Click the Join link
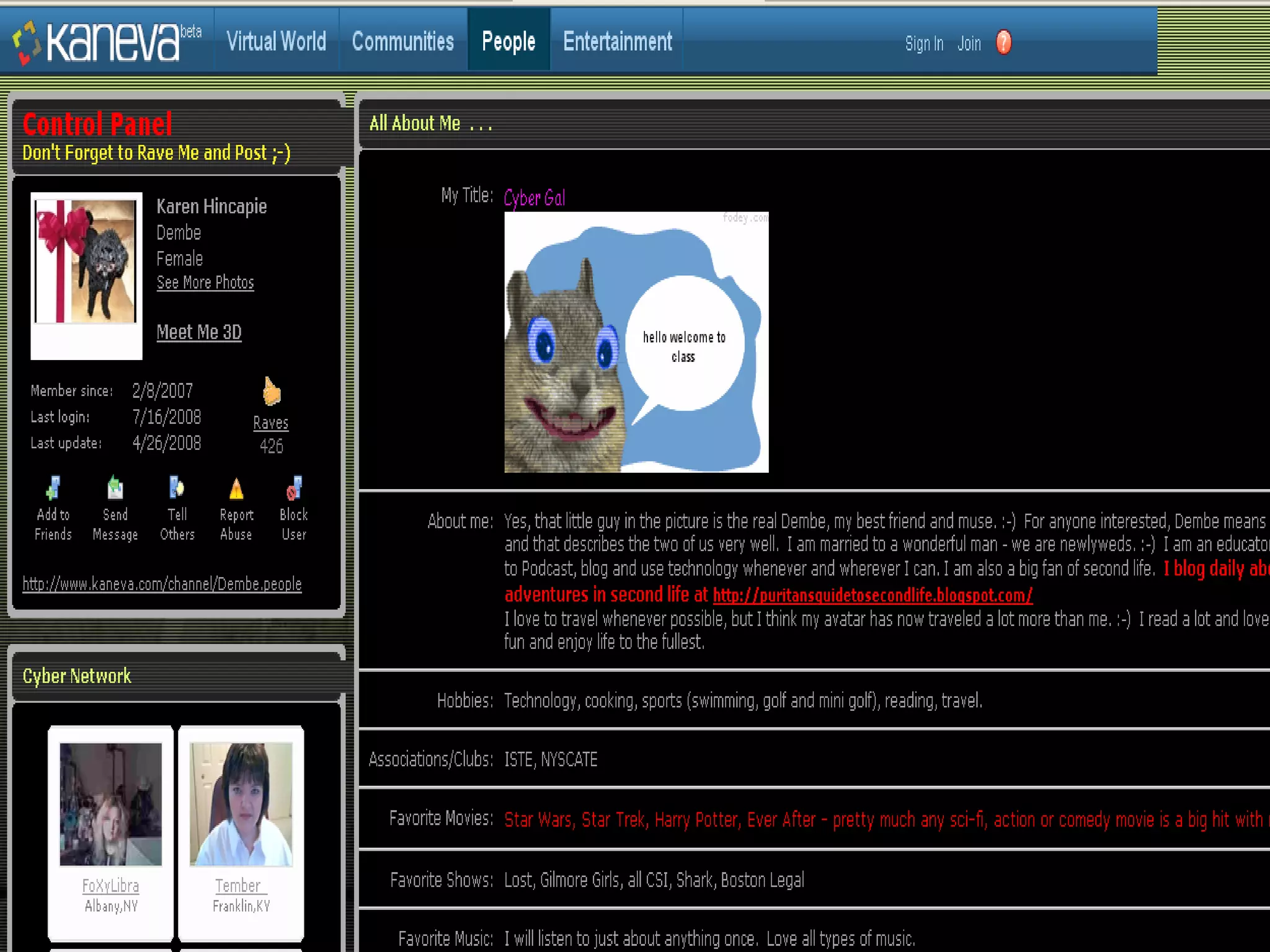Viewport: 1270px width, 952px height. pyautogui.click(x=969, y=43)
